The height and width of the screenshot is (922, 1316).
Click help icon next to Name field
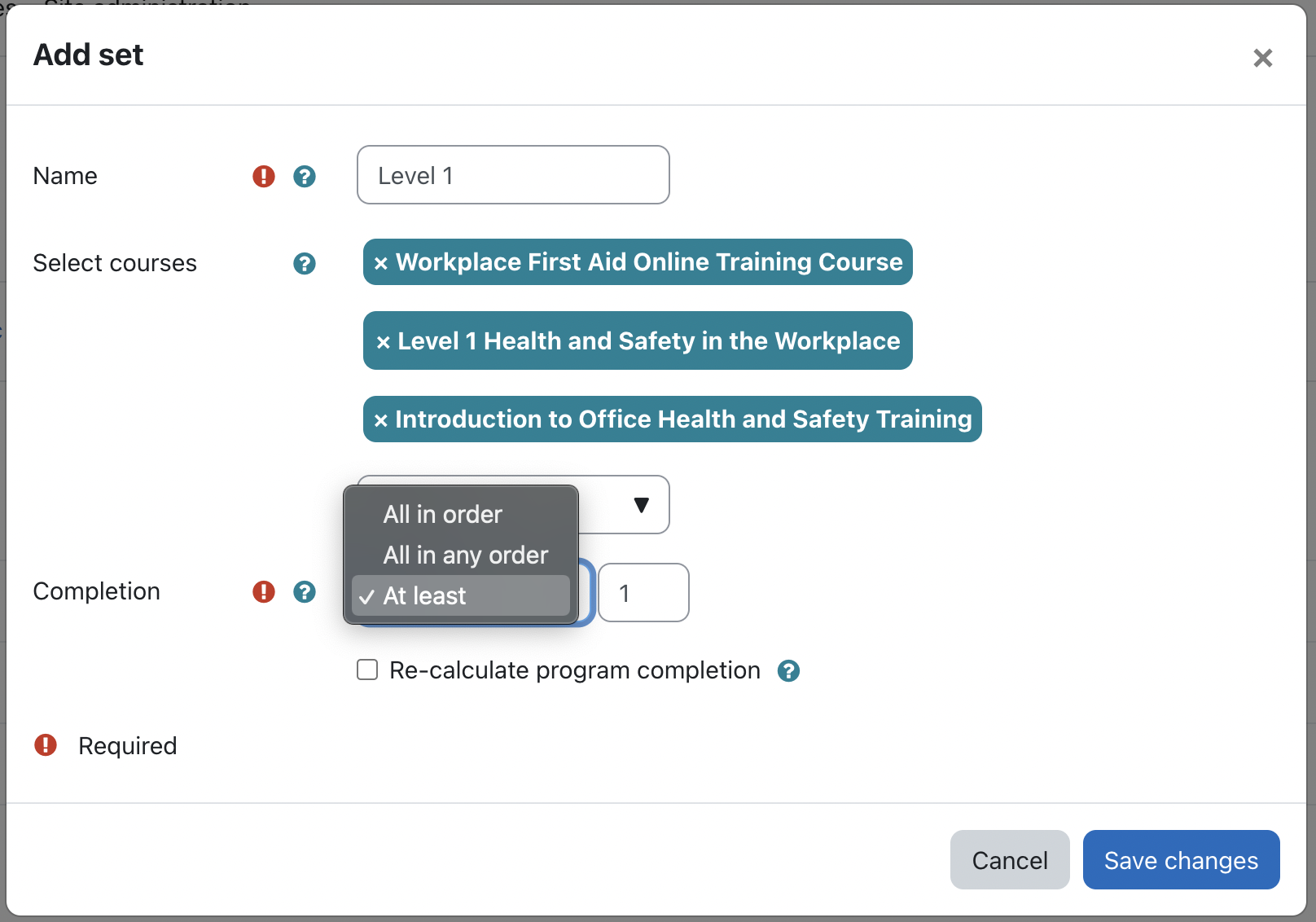pyautogui.click(x=305, y=176)
